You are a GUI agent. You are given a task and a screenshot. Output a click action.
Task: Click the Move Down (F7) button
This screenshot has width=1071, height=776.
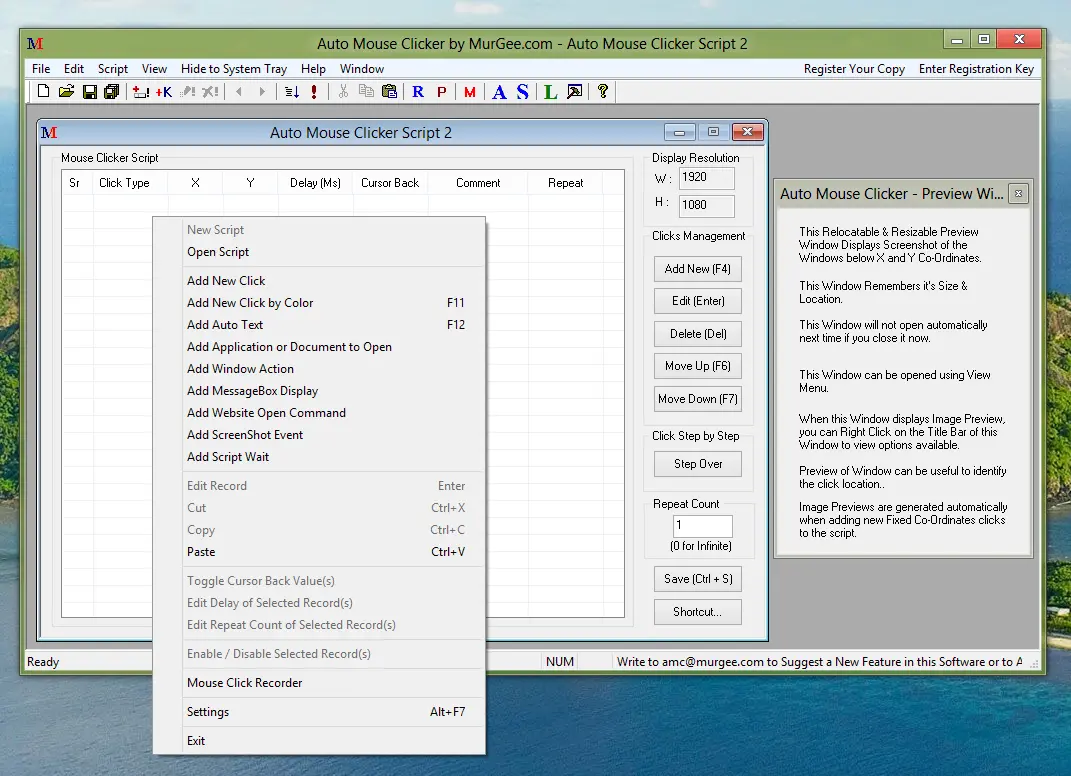[697, 399]
